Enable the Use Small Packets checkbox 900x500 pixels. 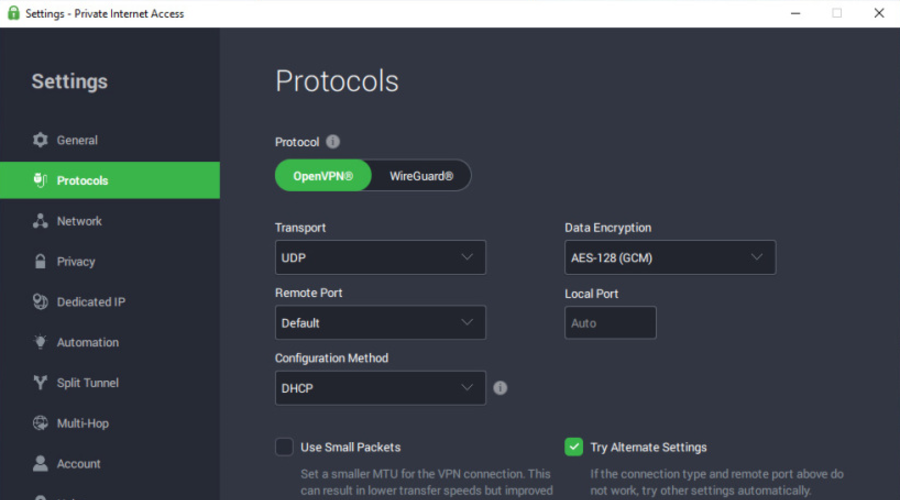[x=284, y=447]
